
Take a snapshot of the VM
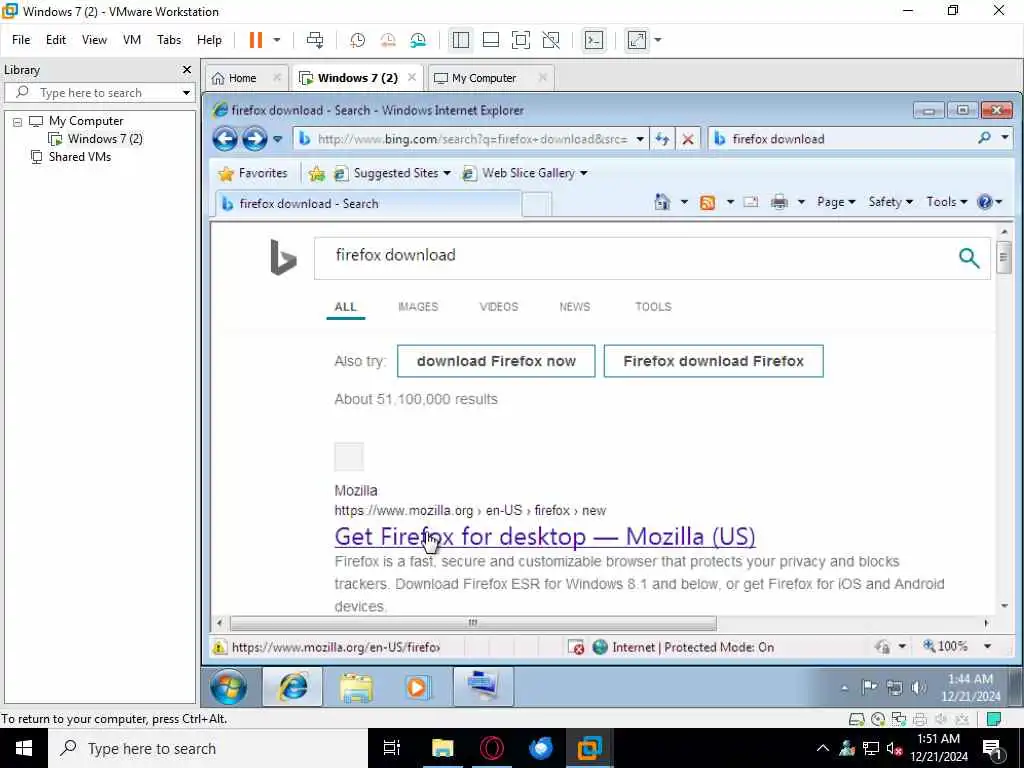(357, 40)
